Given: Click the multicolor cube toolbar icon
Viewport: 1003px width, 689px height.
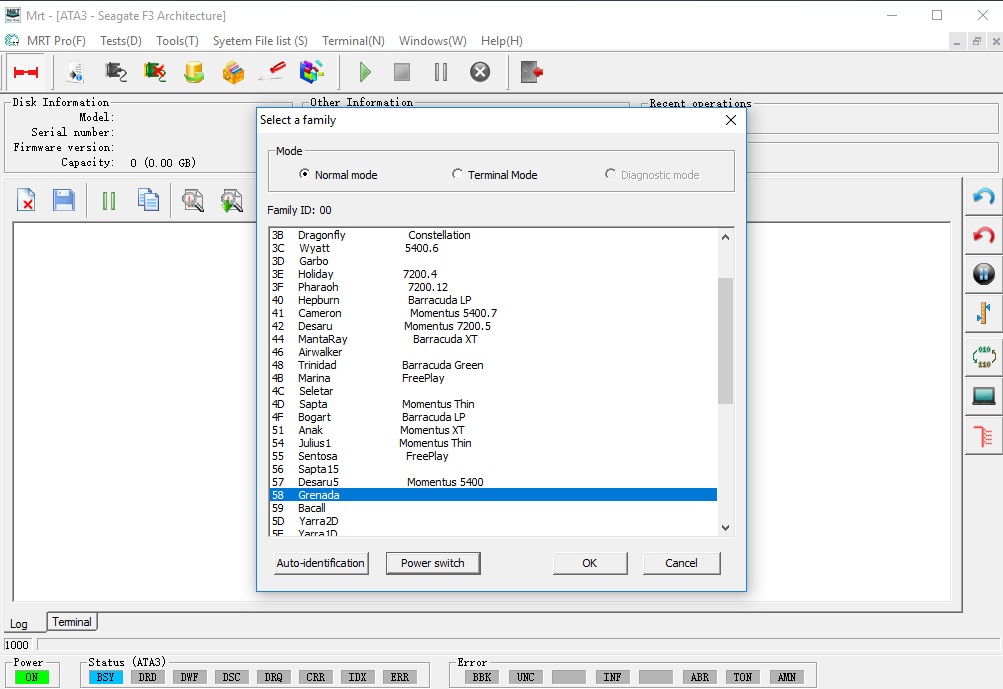Looking at the screenshot, I should click(x=312, y=72).
